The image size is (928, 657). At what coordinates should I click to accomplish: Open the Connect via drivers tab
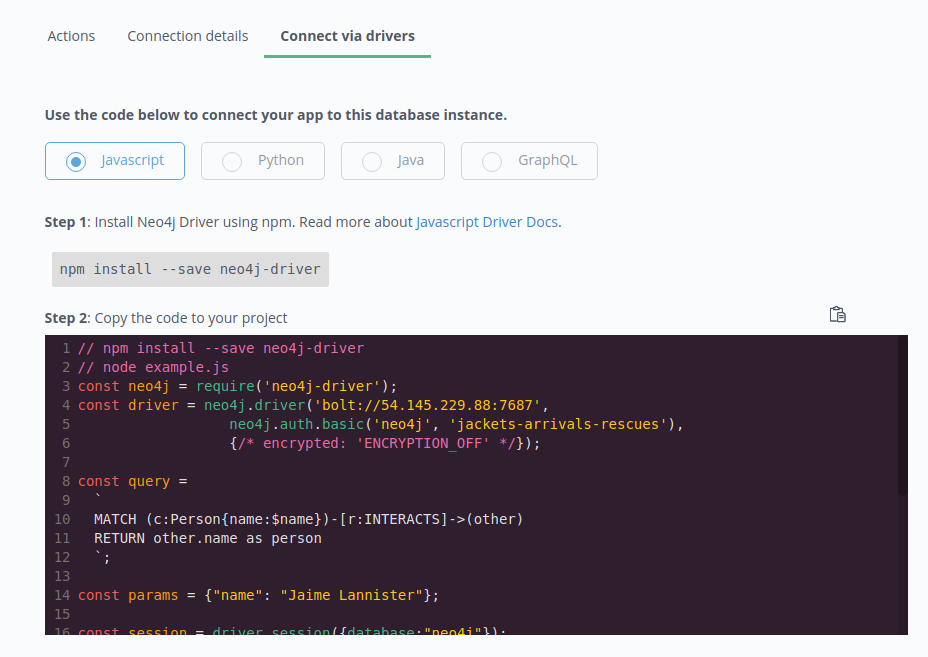pyautogui.click(x=347, y=36)
